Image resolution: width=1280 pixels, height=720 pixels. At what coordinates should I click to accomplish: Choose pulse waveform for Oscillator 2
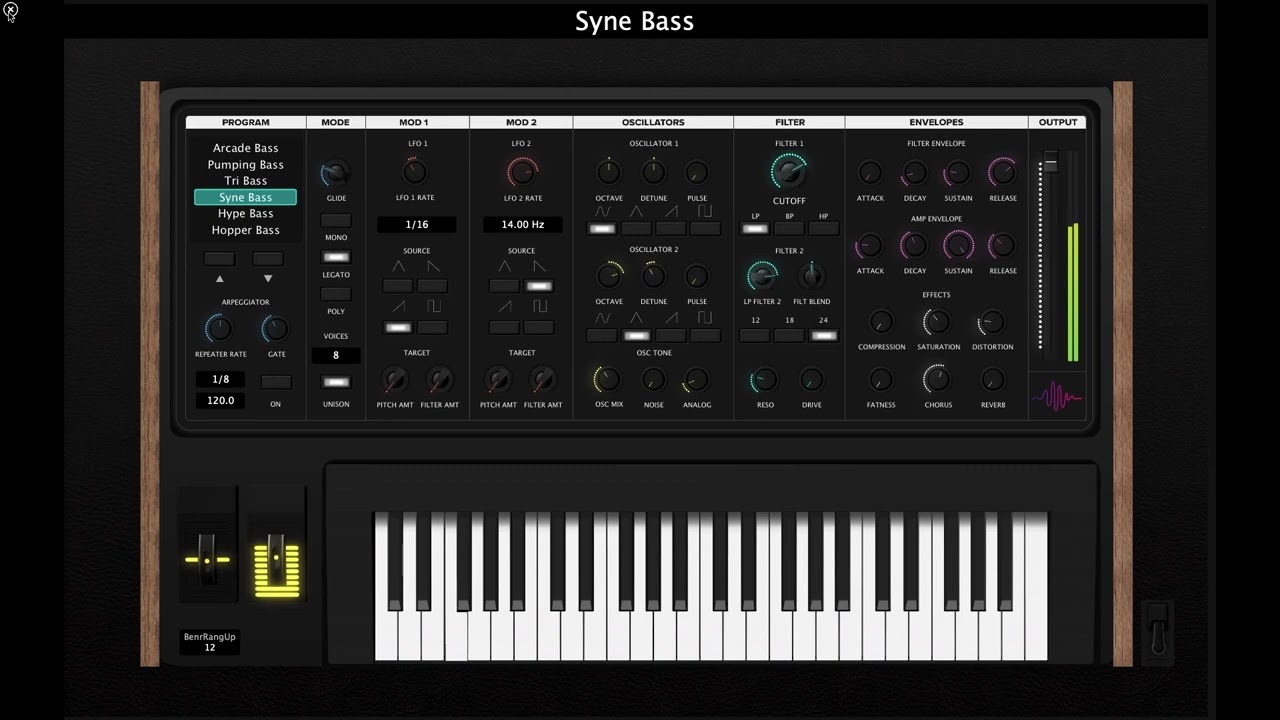click(x=705, y=335)
